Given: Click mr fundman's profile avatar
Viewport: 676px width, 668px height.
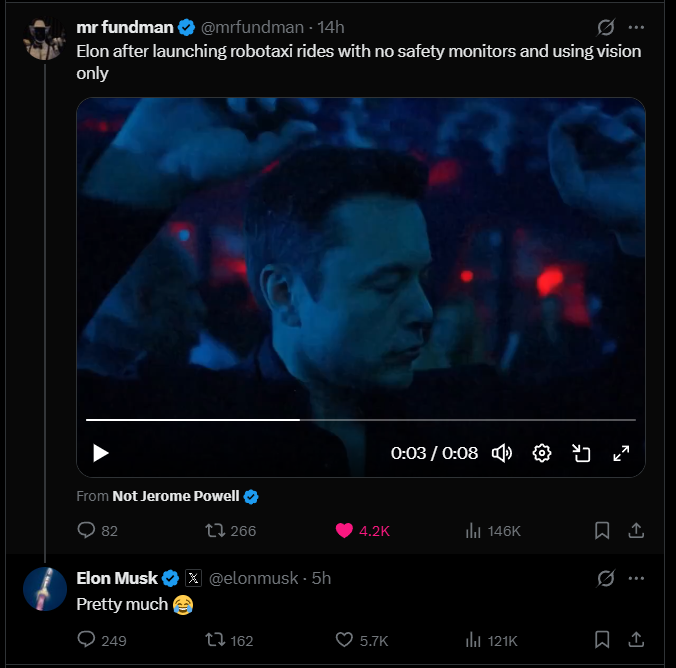Looking at the screenshot, I should coord(44,38).
